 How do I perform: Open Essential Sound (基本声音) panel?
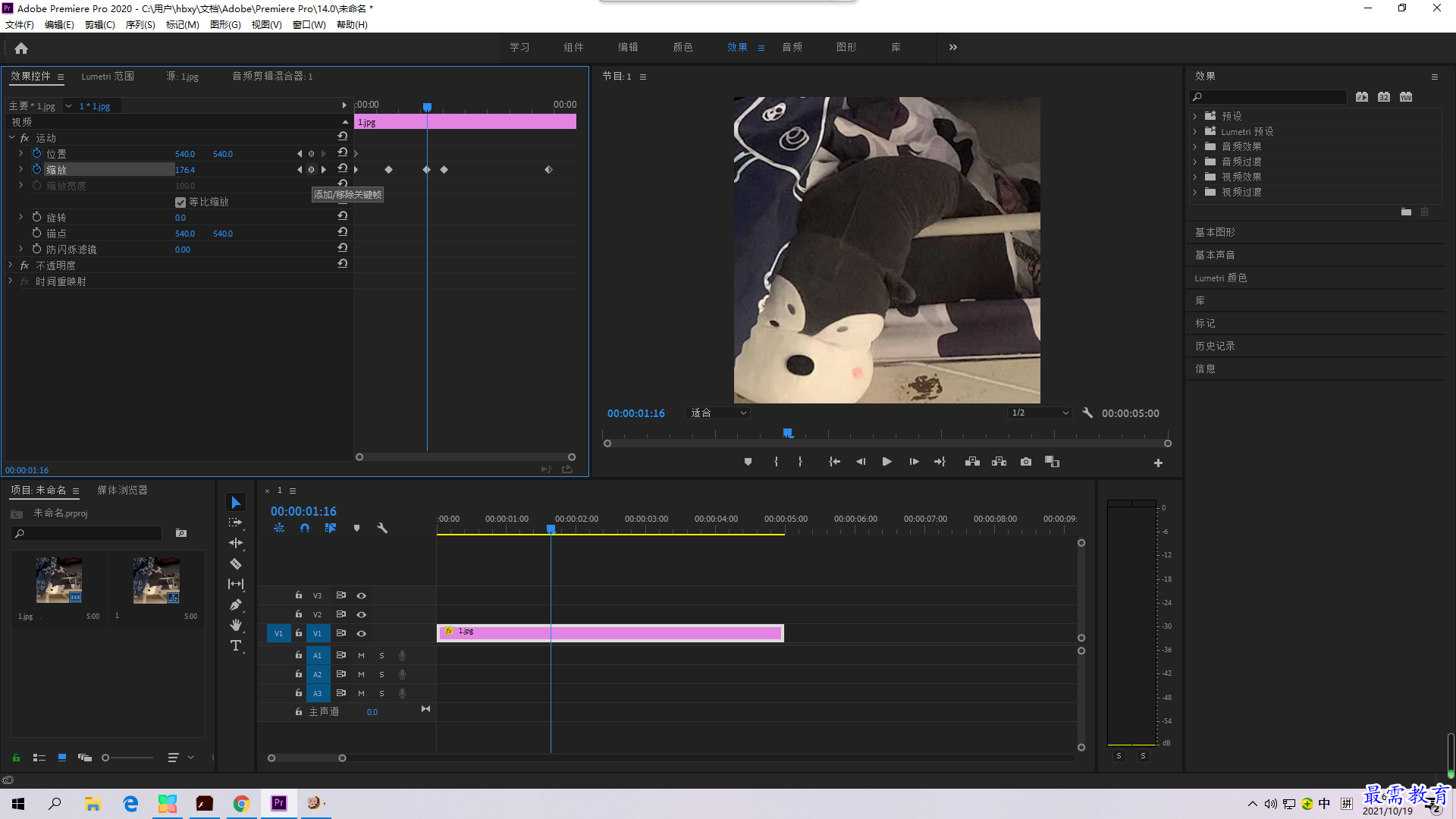(1215, 255)
